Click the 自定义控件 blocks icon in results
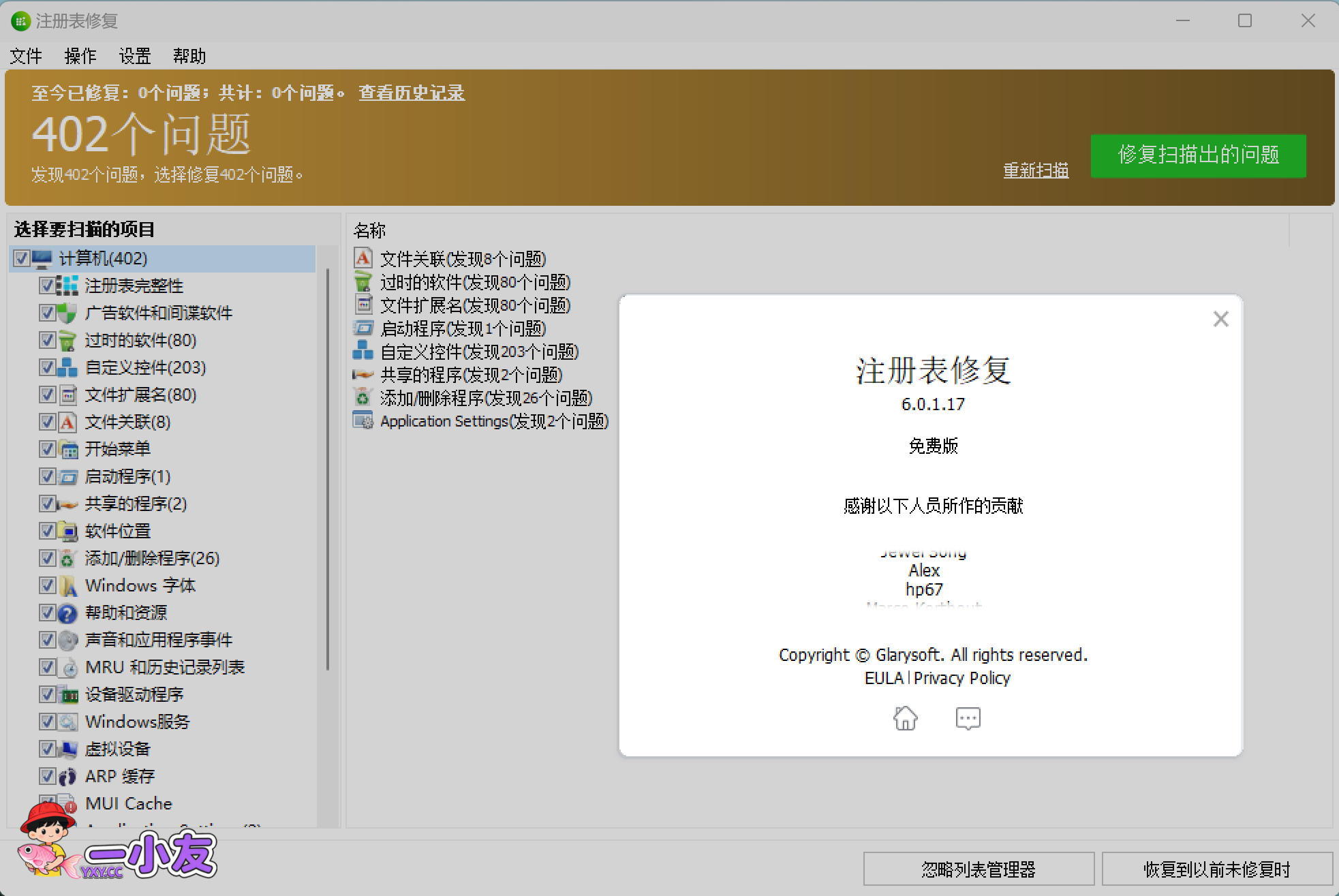 tap(363, 351)
